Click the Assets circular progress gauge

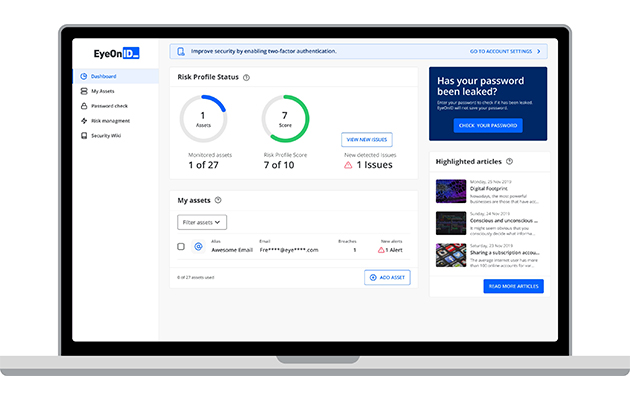(x=203, y=119)
